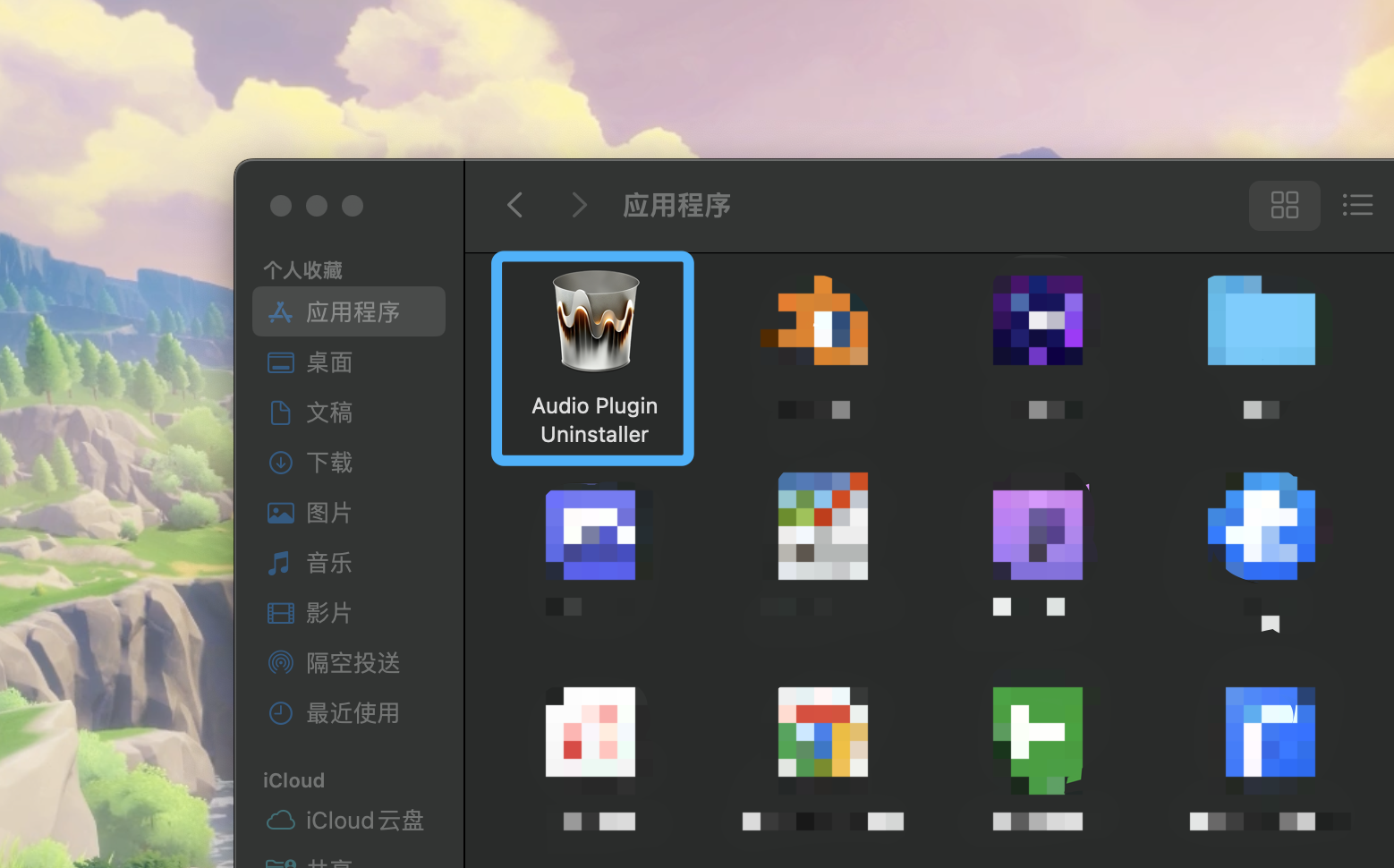Open 桌面 in the sidebar
Image resolution: width=1394 pixels, height=868 pixels.
pyautogui.click(x=349, y=362)
